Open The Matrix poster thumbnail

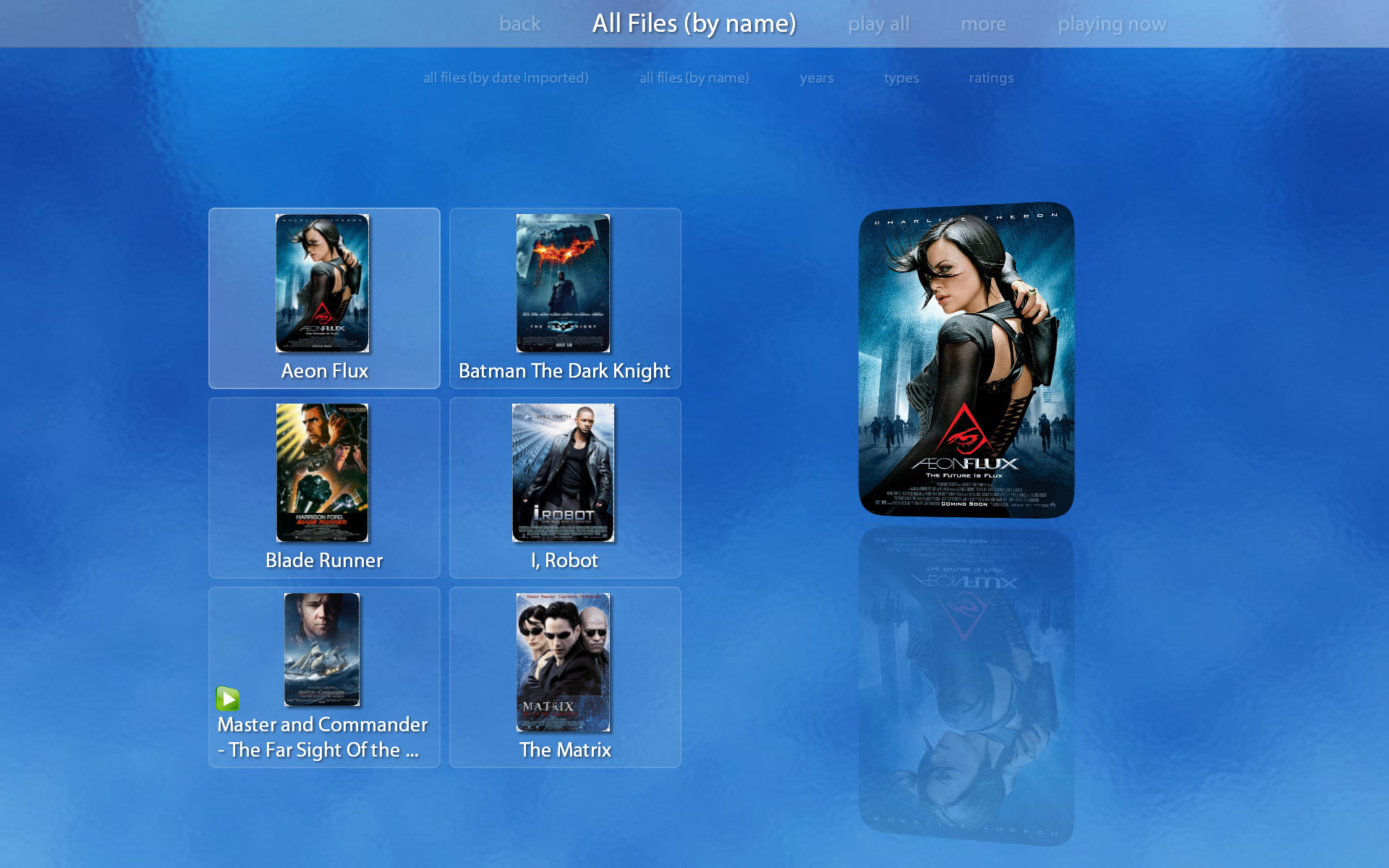563,662
